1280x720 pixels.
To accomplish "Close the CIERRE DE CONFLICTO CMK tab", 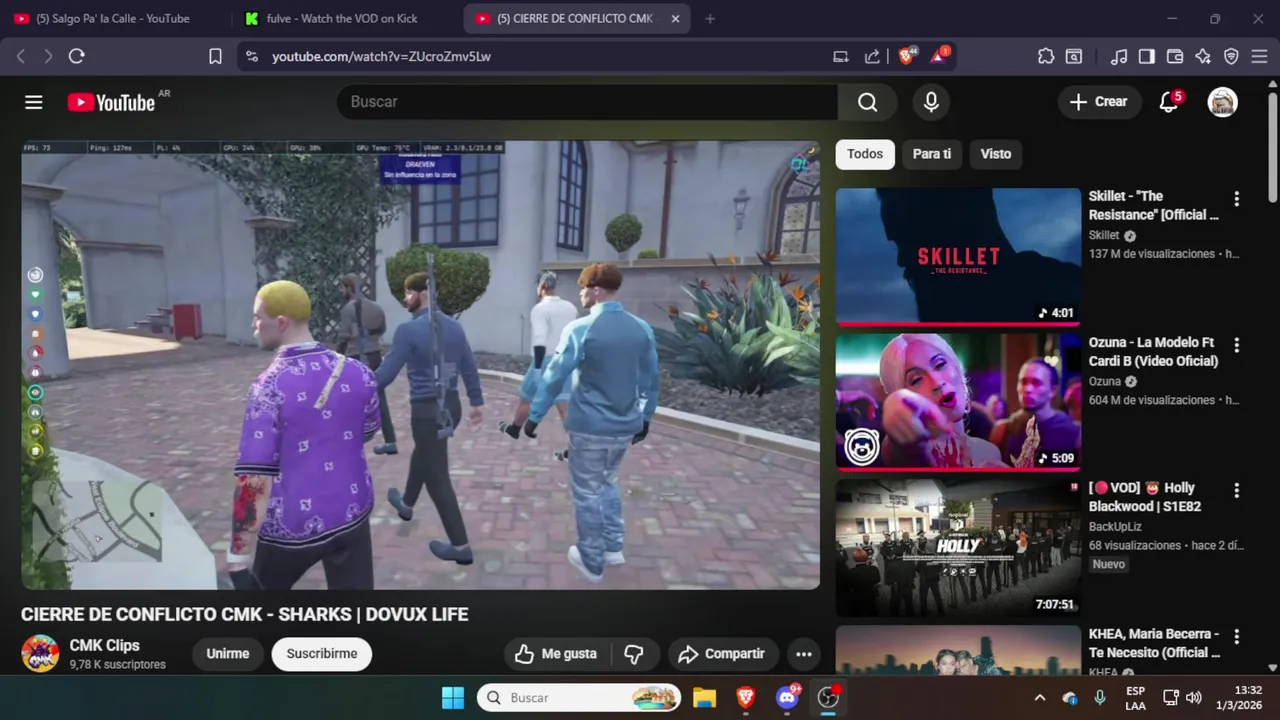I will click(x=675, y=18).
